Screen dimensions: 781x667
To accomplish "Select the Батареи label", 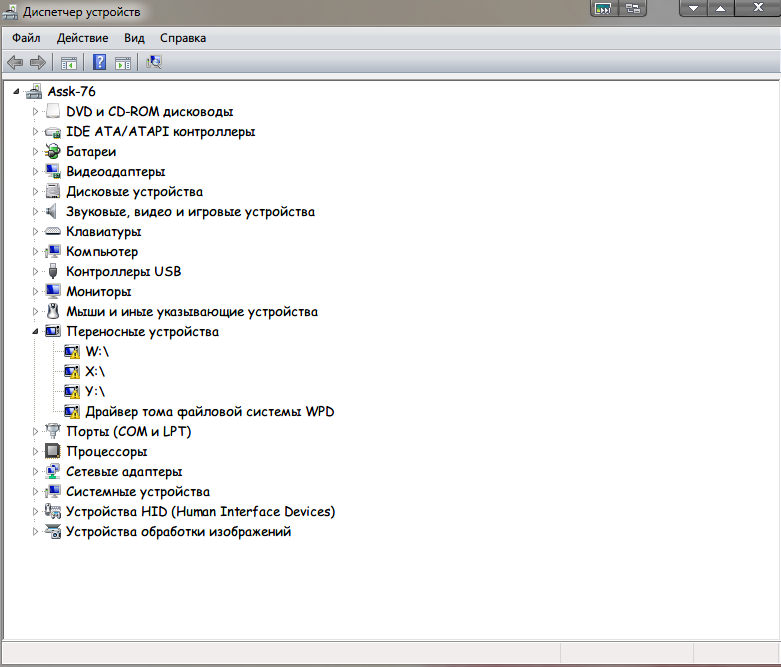I will 91,151.
